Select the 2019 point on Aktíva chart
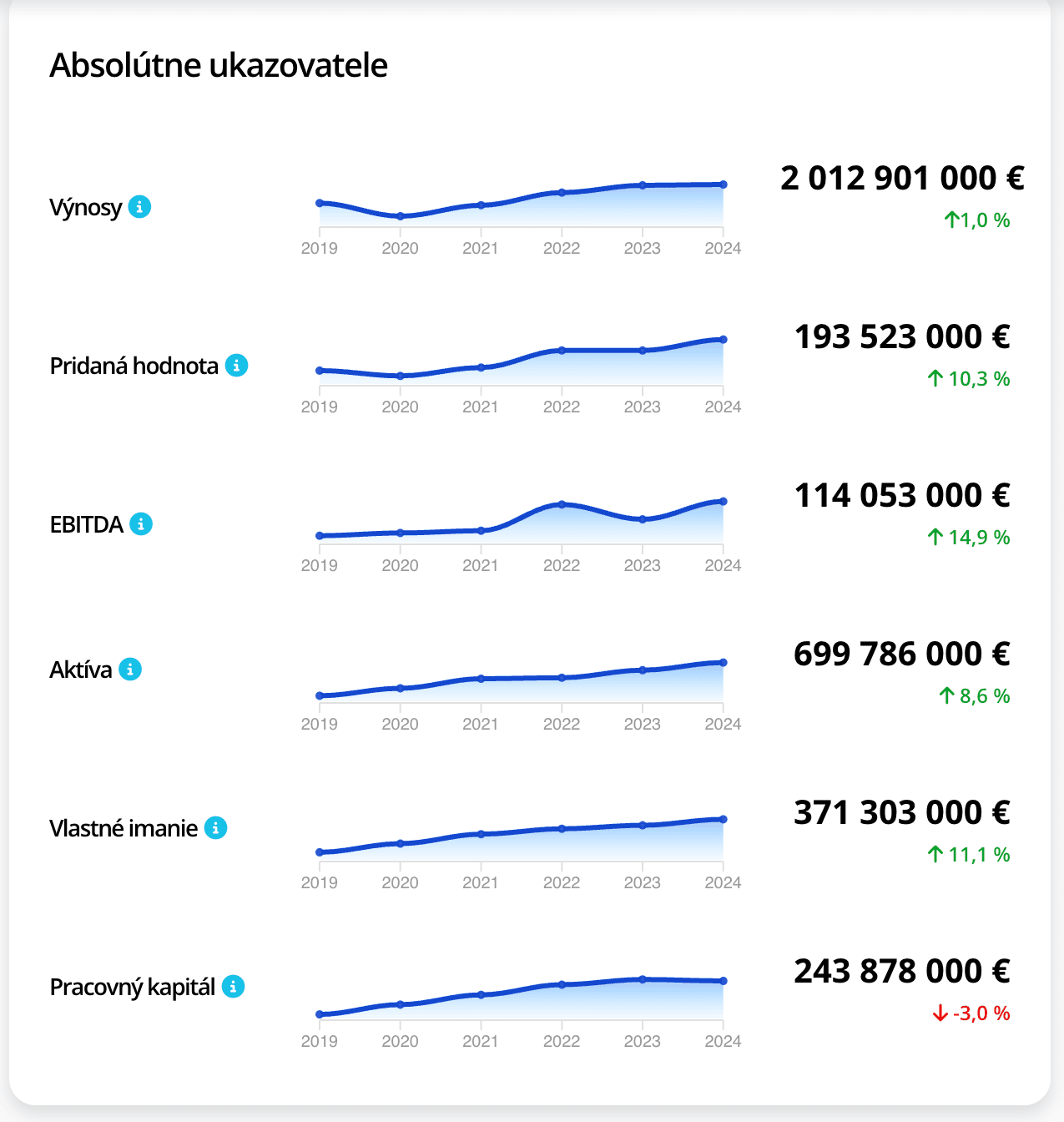This screenshot has width=1064, height=1122. tap(320, 695)
